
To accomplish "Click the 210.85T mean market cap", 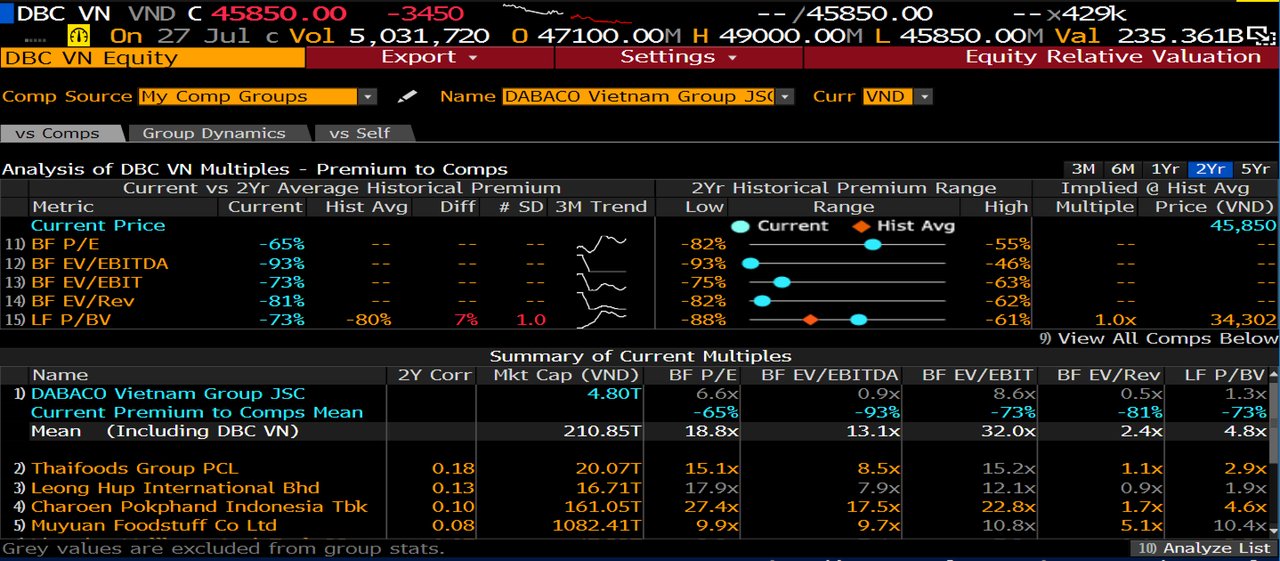I will pos(602,432).
